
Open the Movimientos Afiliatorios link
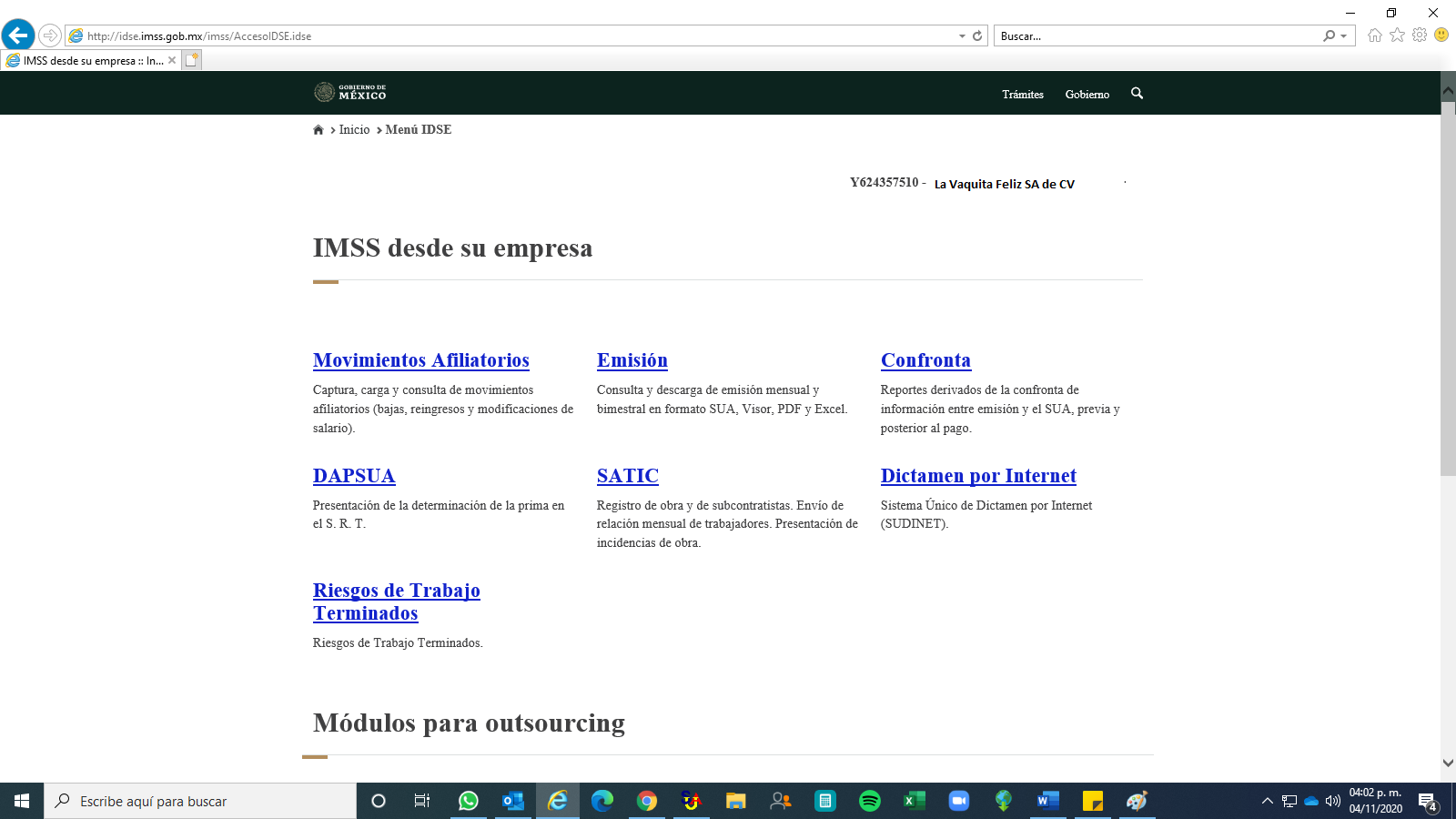point(420,360)
